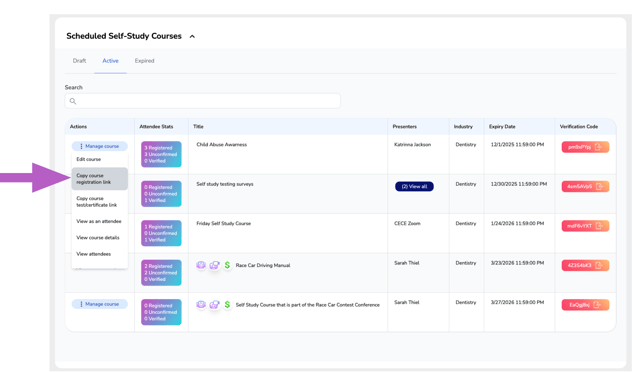636x373 pixels.
Task: Click Dentistry in the Child Abuse Awareness row
Action: coord(466,145)
